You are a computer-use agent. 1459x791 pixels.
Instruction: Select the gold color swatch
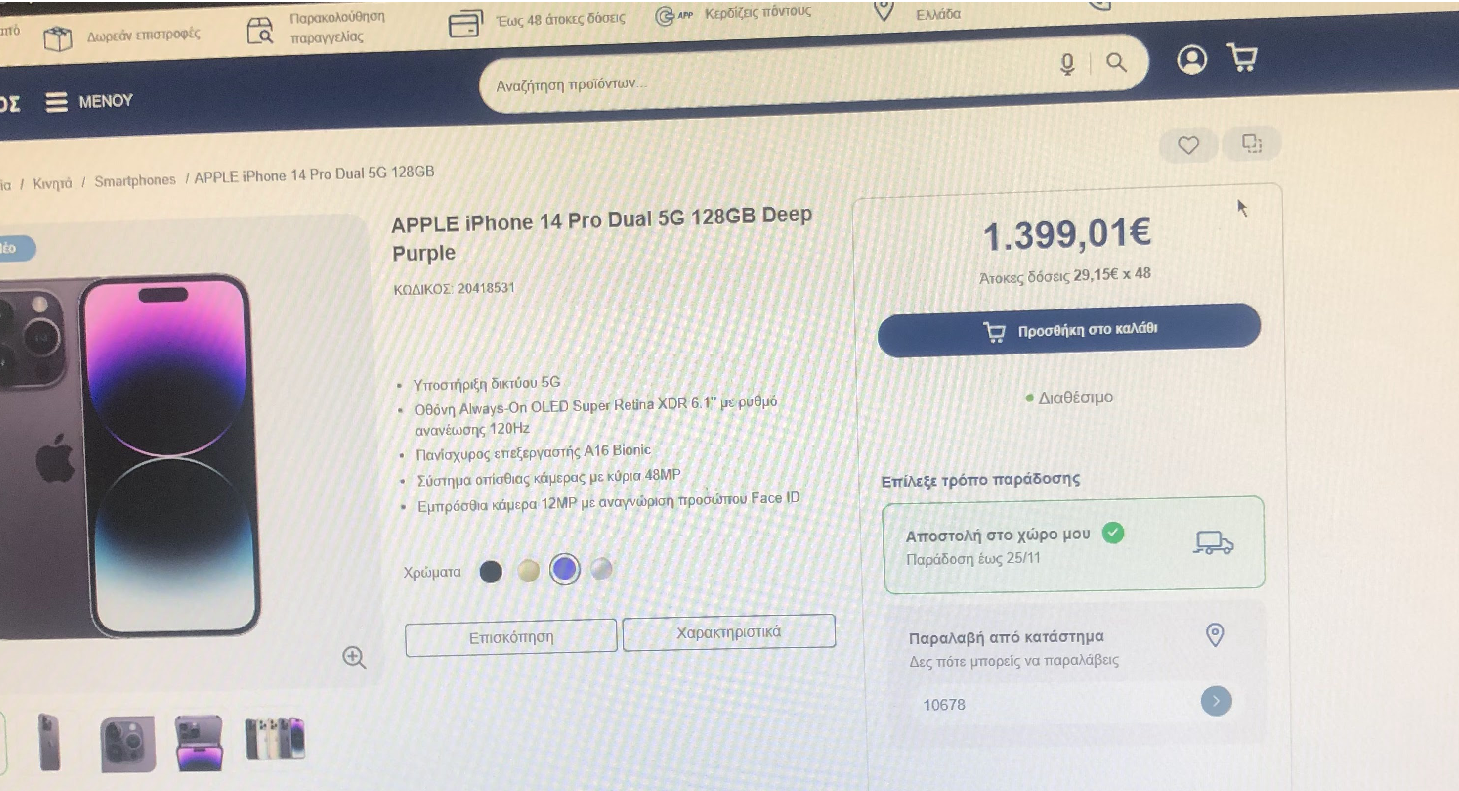[x=528, y=571]
